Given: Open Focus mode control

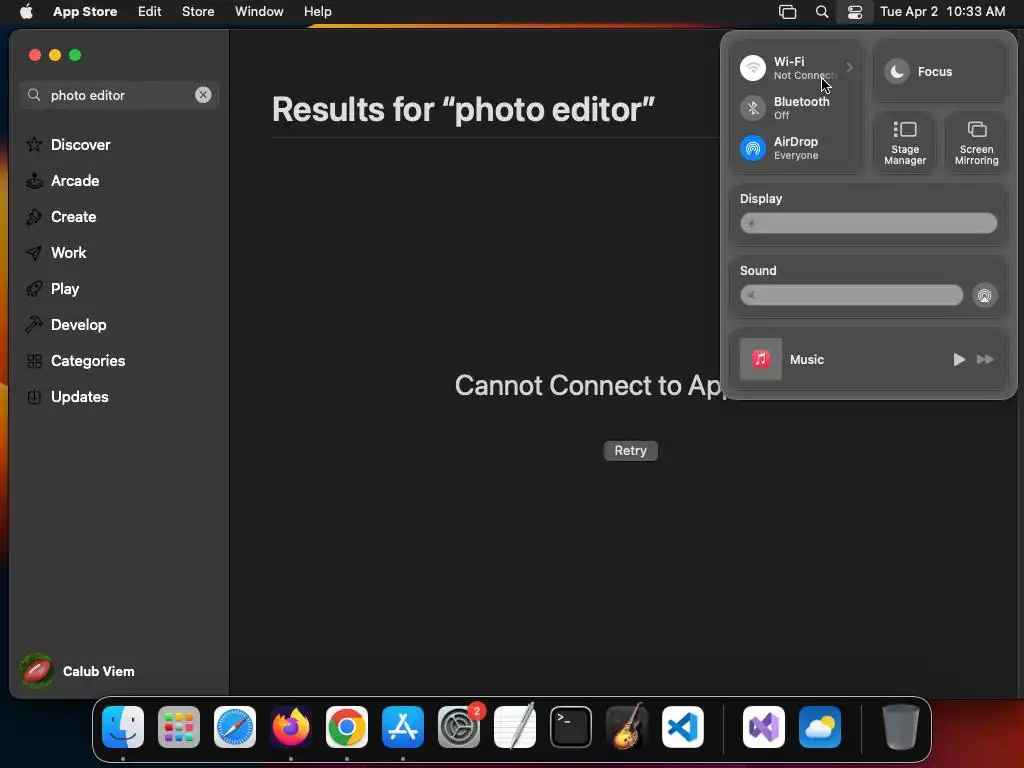Looking at the screenshot, I should pyautogui.click(x=939, y=71).
